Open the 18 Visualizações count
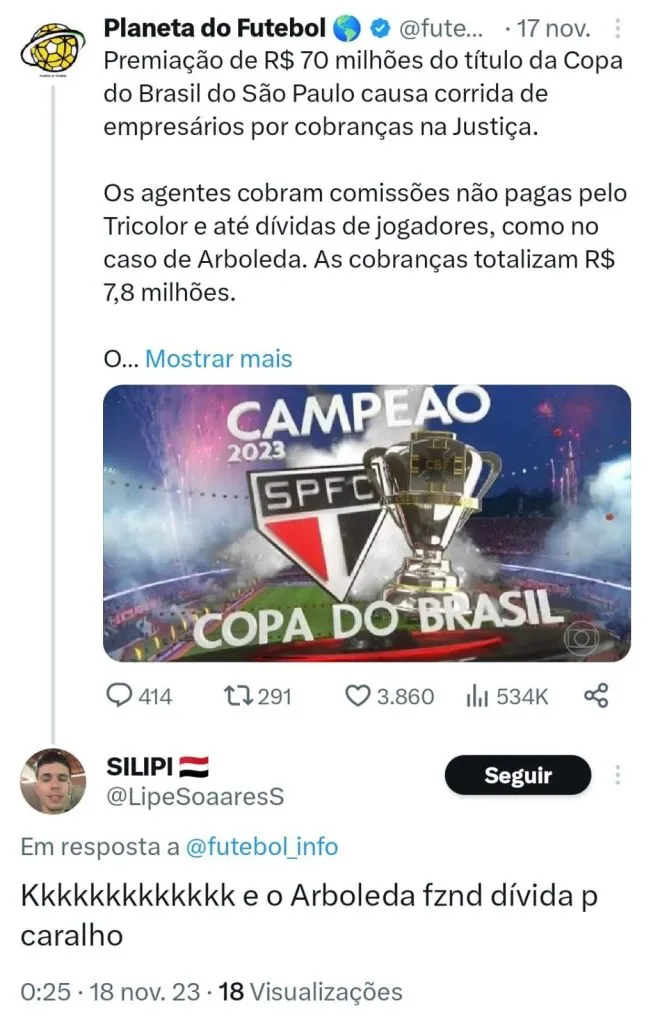The image size is (651, 1024). [311, 992]
